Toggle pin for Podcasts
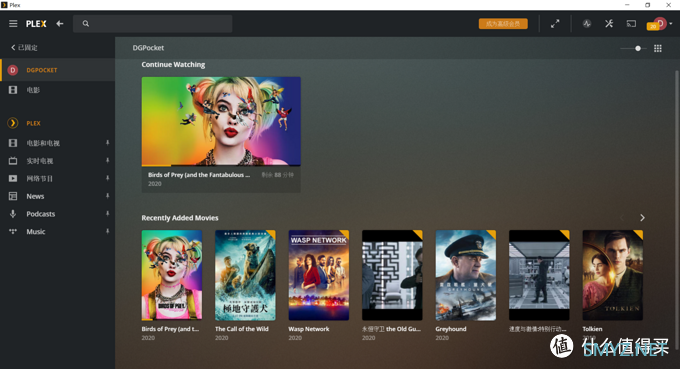 pyautogui.click(x=108, y=213)
